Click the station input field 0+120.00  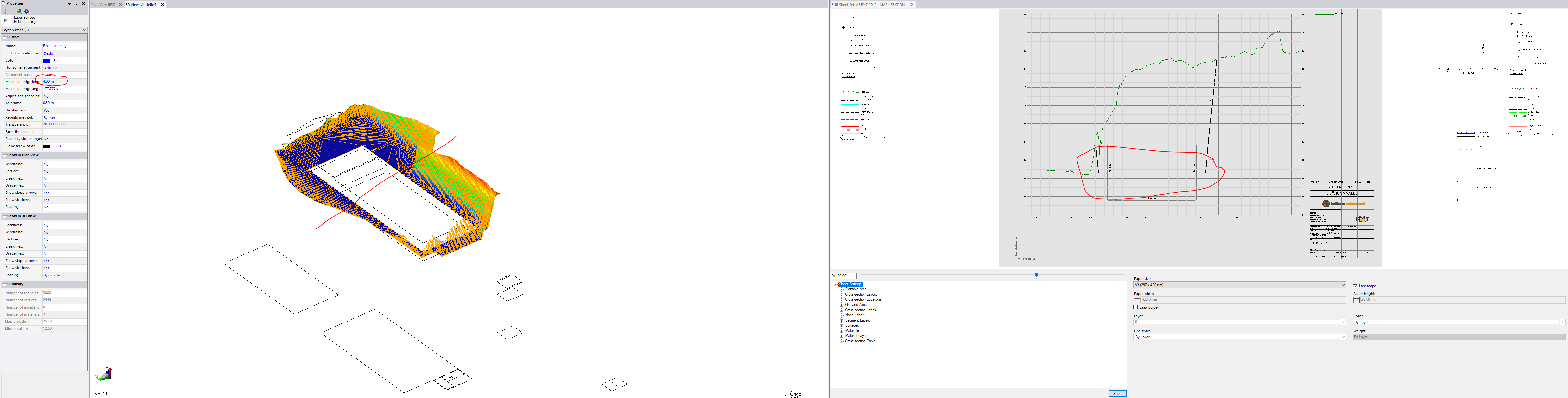(x=843, y=276)
